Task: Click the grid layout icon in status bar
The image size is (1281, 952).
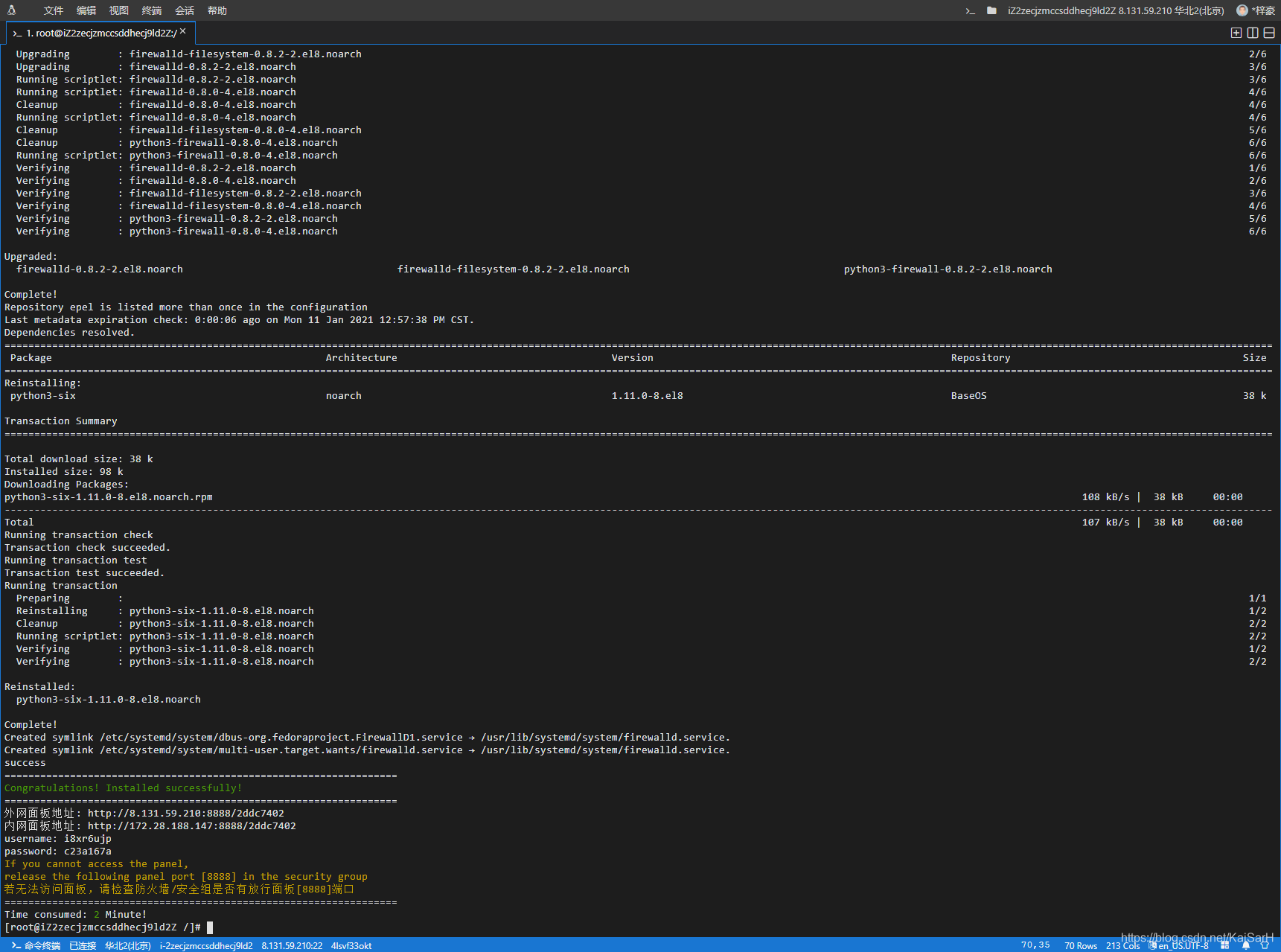Action: 1225,945
